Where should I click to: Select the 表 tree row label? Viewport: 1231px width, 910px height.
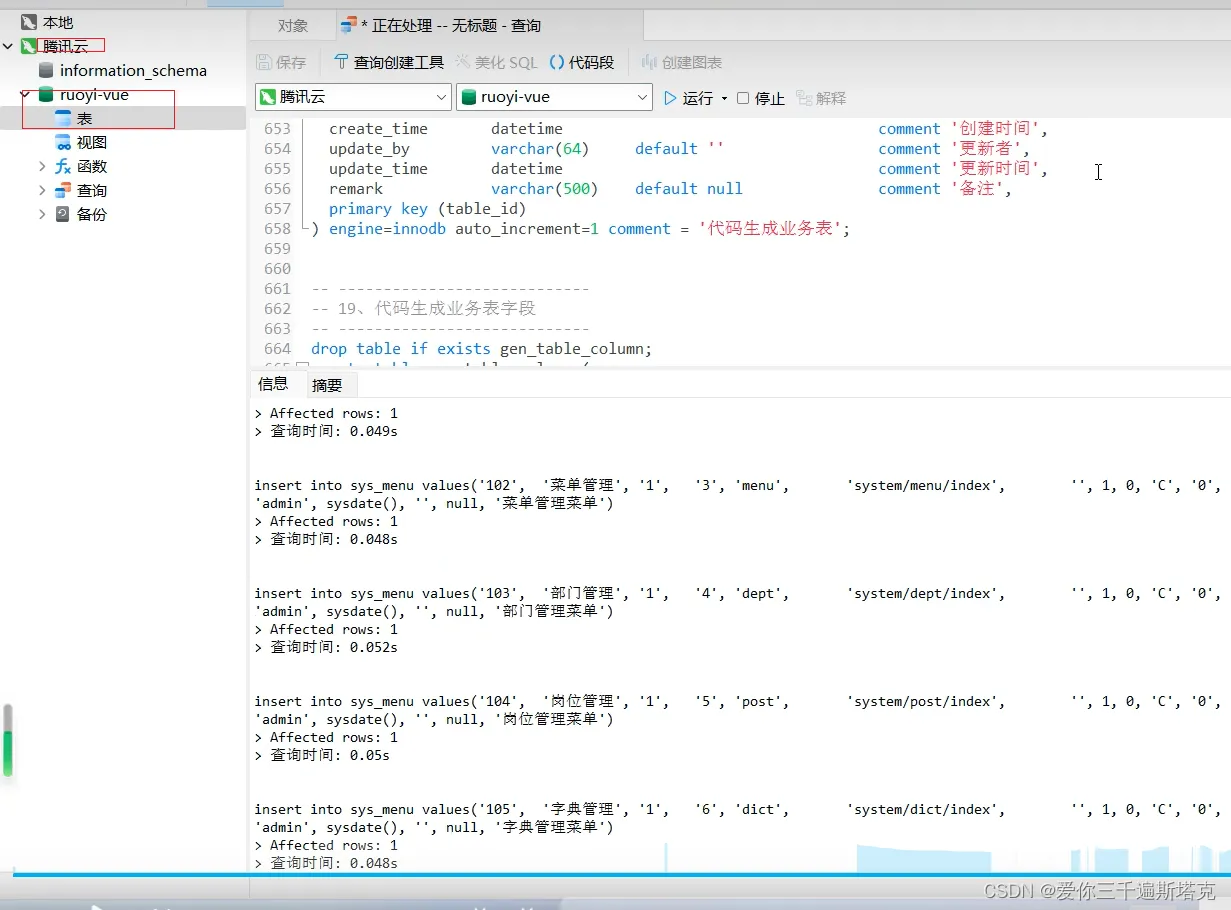point(85,118)
